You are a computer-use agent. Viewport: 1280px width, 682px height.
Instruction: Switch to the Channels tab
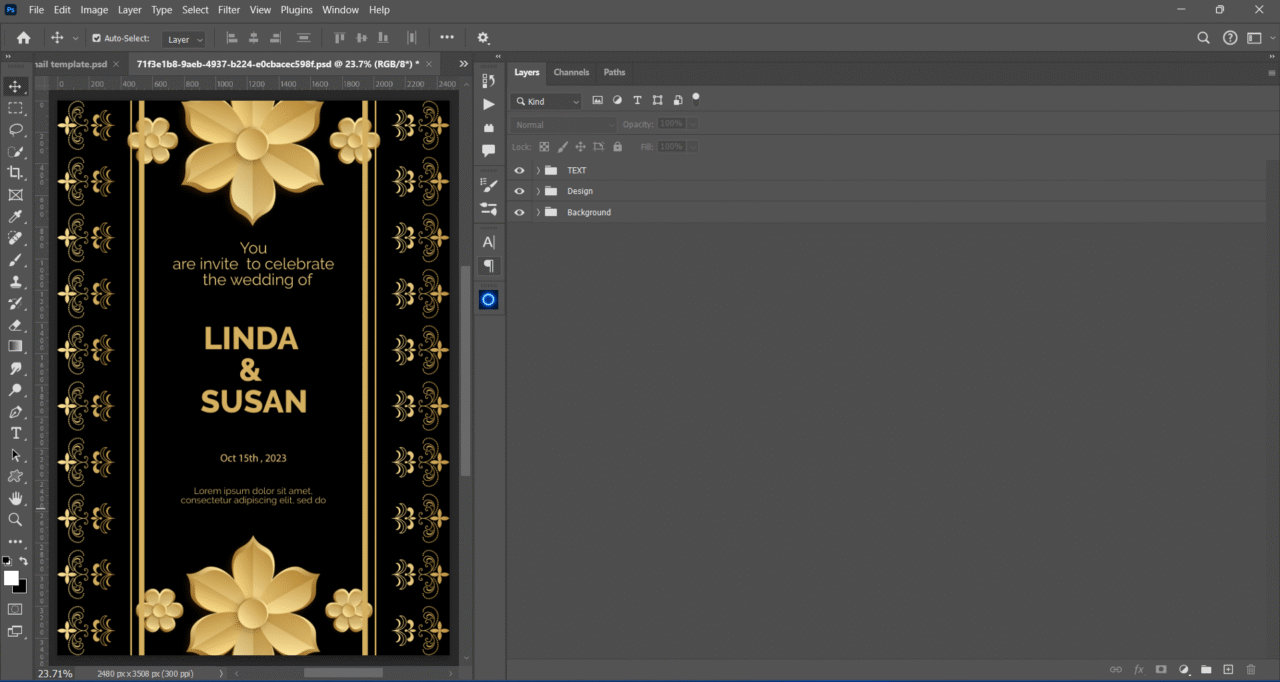click(571, 72)
